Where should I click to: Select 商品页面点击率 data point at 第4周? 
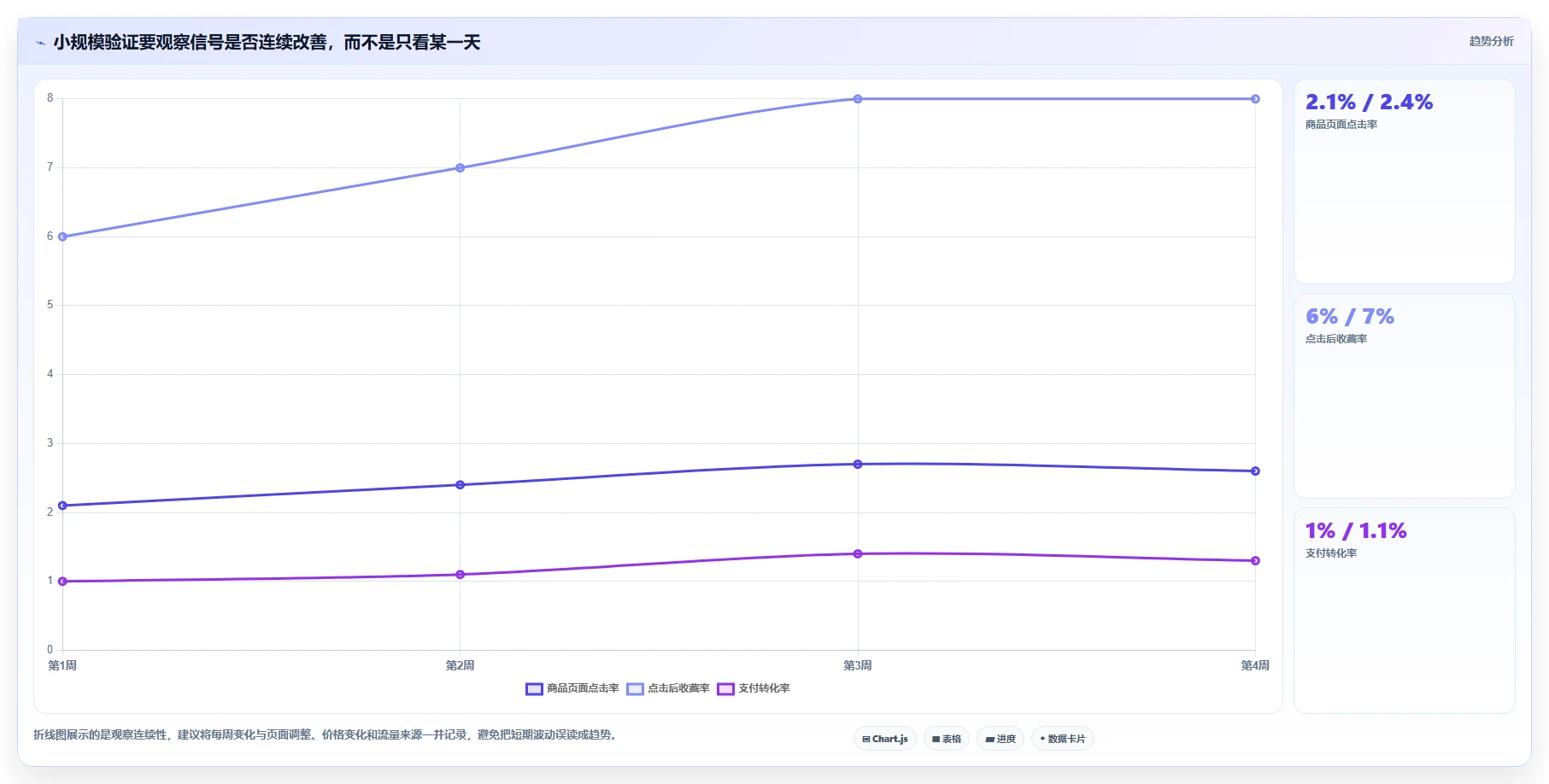point(1255,471)
